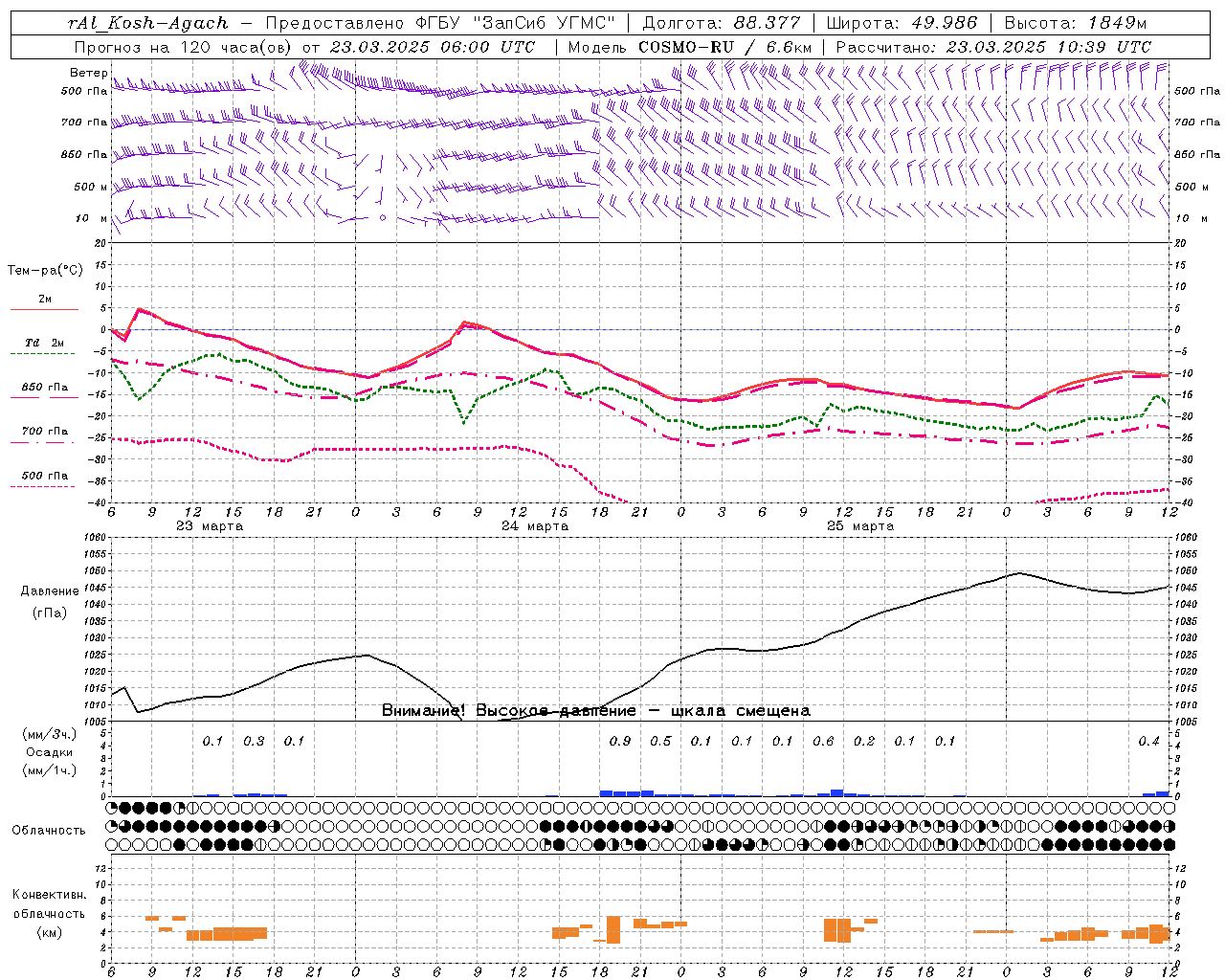Click the 0.9 precipitation value
The height and width of the screenshot is (980, 1225).
click(x=620, y=742)
